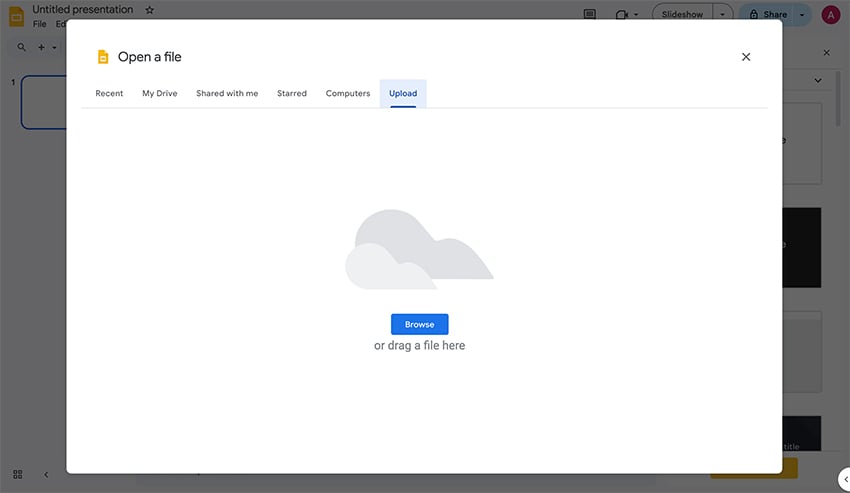Click the video camera meeting icon
The image size is (850, 493).
click(x=622, y=15)
